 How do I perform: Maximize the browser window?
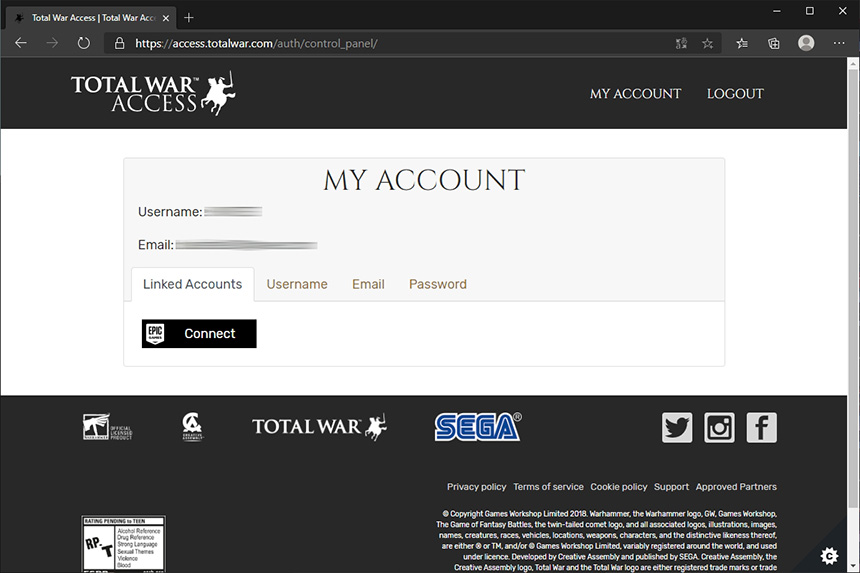[810, 11]
